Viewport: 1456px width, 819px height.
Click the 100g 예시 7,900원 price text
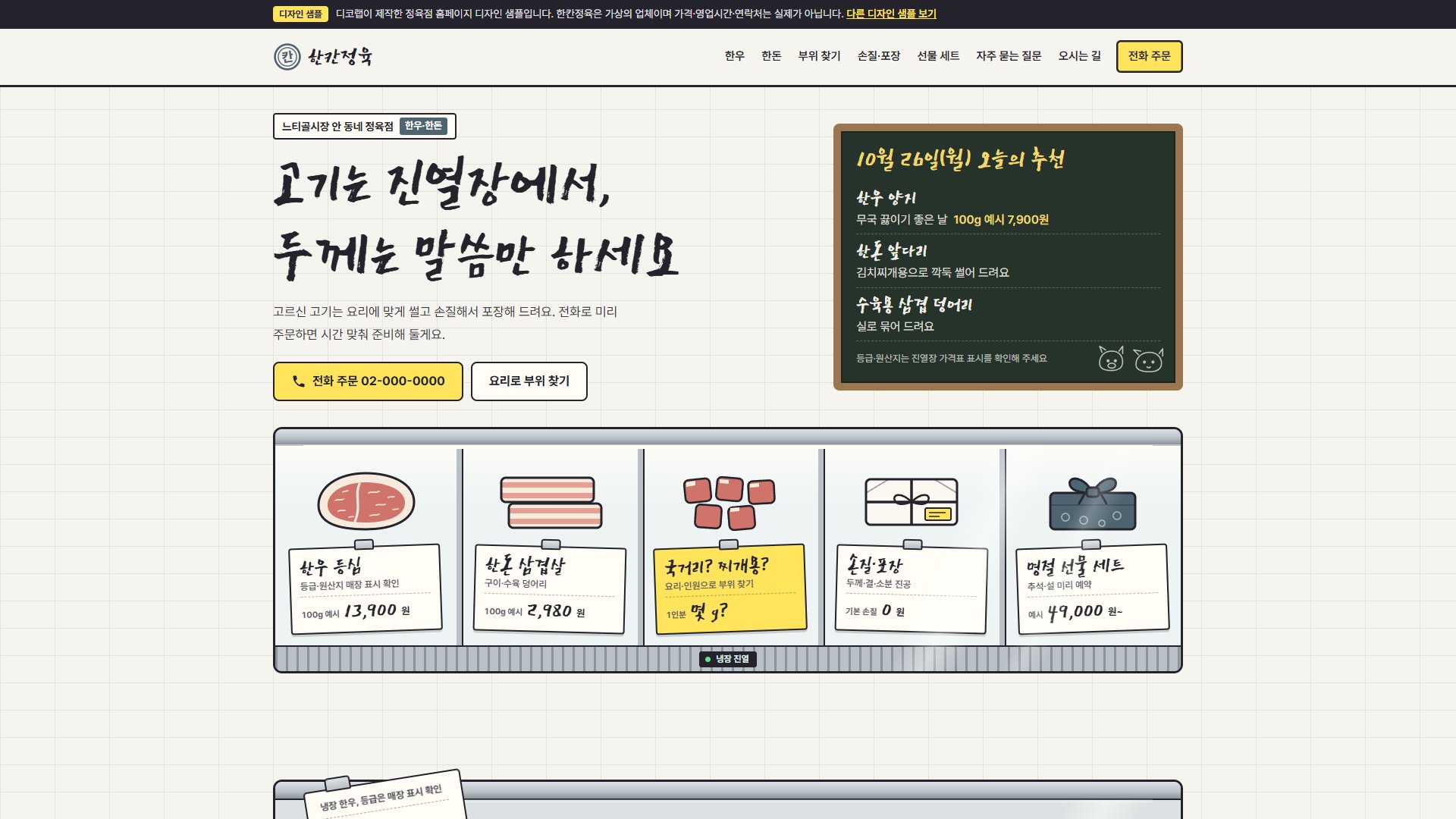click(1001, 220)
